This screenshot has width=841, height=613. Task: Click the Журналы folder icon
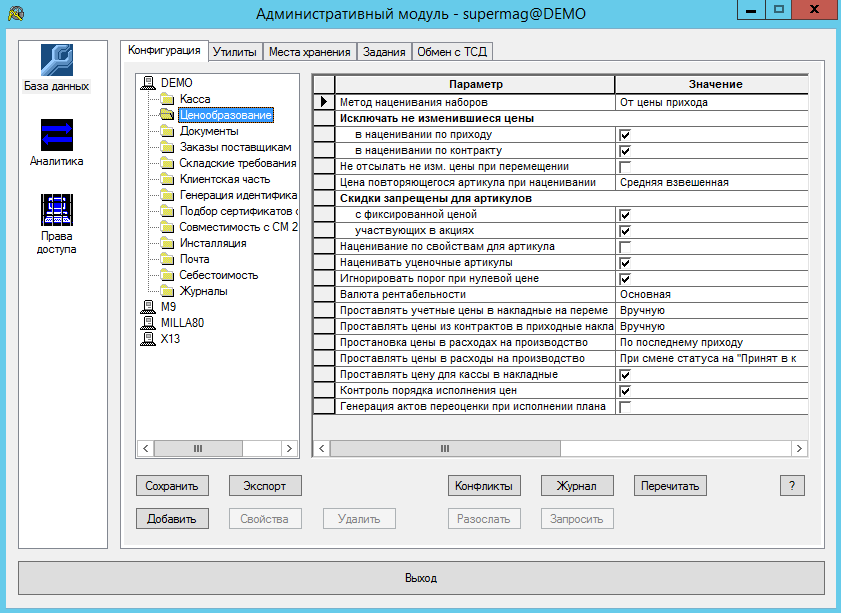167,291
